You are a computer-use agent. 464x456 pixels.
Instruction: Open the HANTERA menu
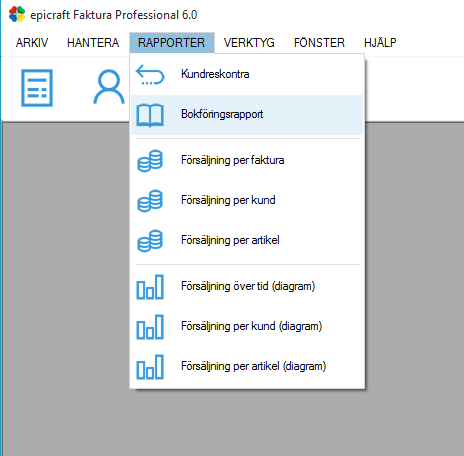[x=93, y=43]
